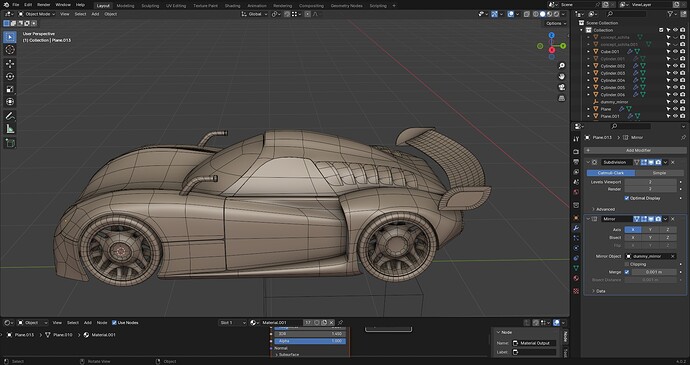Remove the Subdivision modifier with its X
Image resolution: width=690 pixels, height=365 pixels.
(672, 162)
